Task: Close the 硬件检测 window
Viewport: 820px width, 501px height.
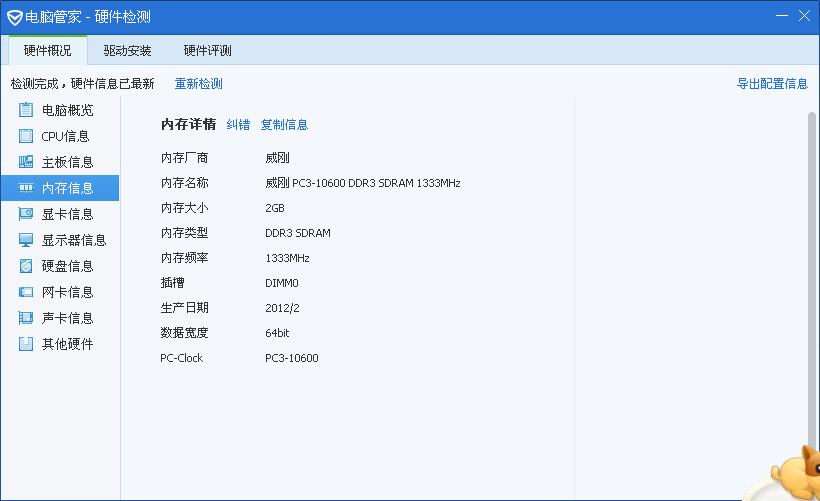Action: point(804,16)
